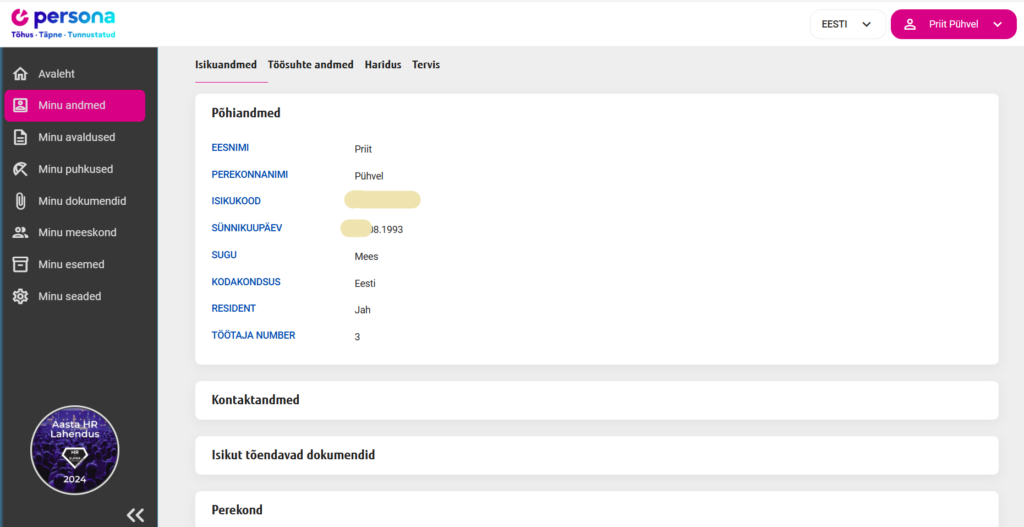Expand the Kontaktandmed section
The height and width of the screenshot is (527, 1024).
click(596, 400)
